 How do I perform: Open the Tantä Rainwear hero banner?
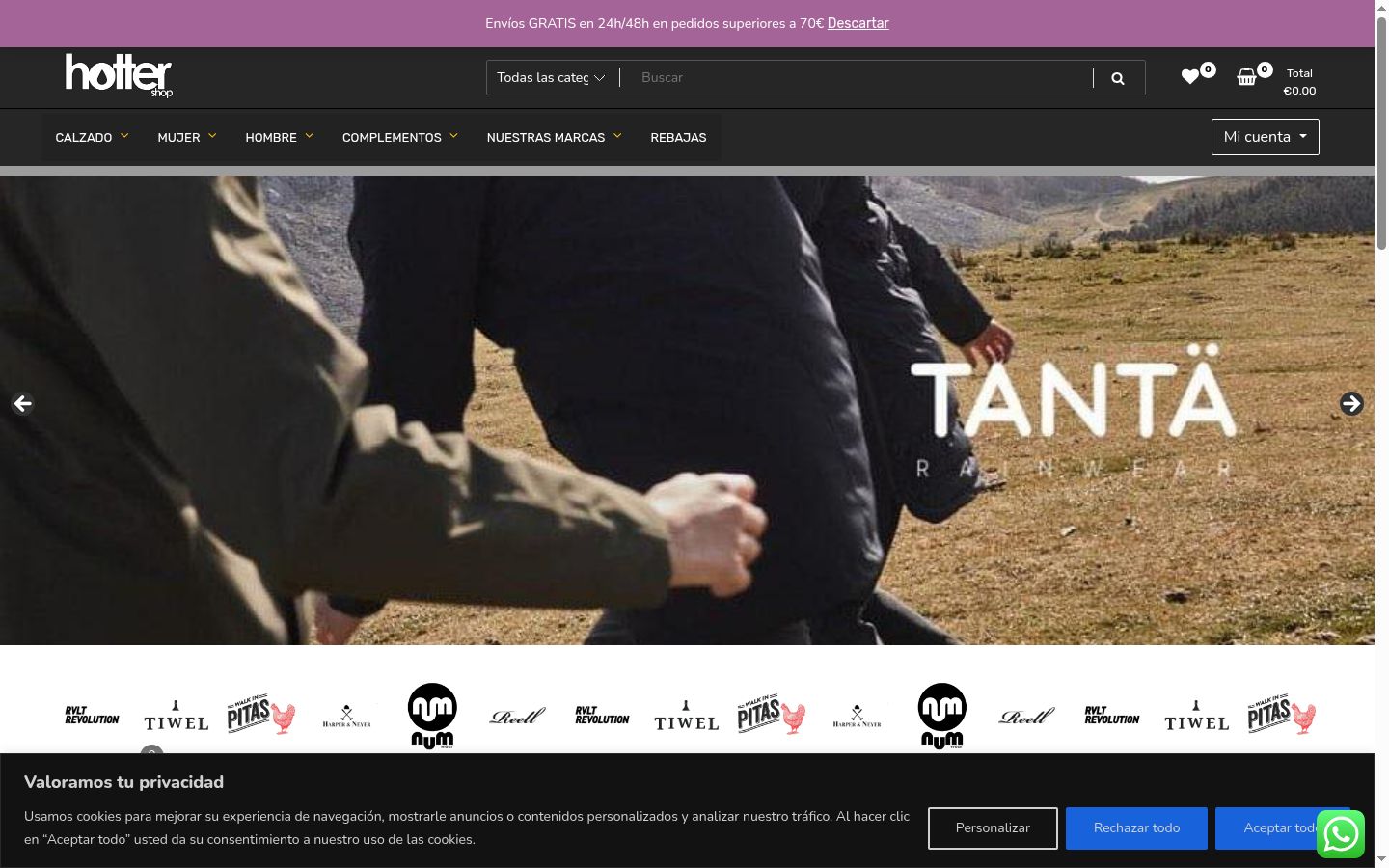(687, 410)
